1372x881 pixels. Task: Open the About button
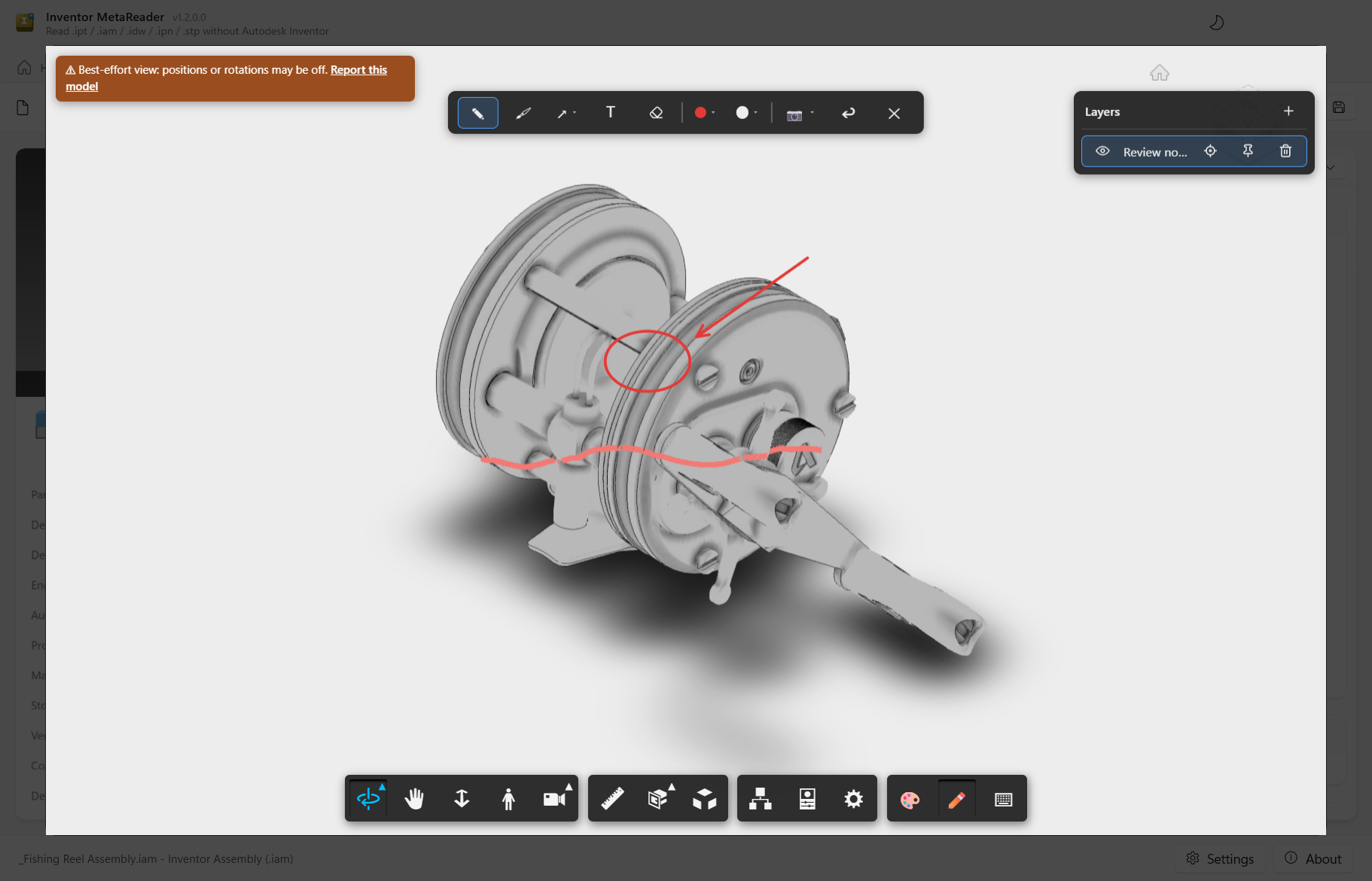[1313, 858]
